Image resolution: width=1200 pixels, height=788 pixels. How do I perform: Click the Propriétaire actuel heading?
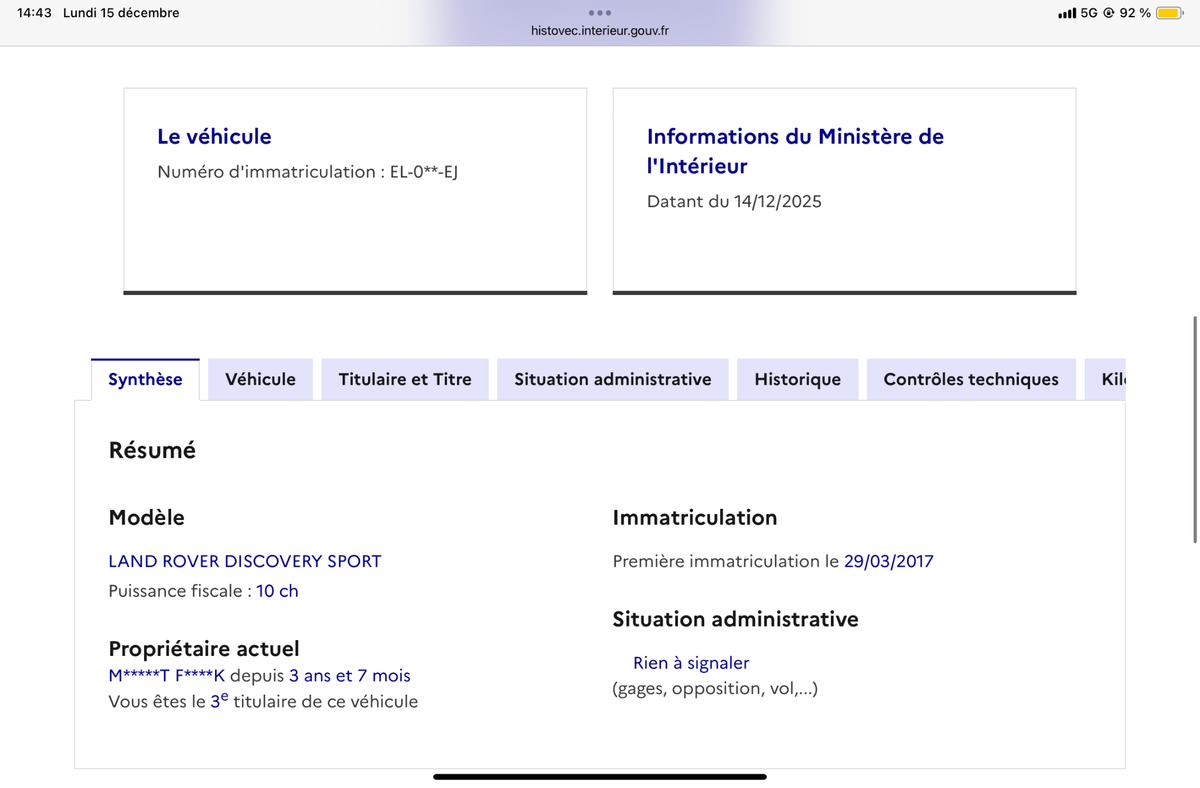coord(204,649)
